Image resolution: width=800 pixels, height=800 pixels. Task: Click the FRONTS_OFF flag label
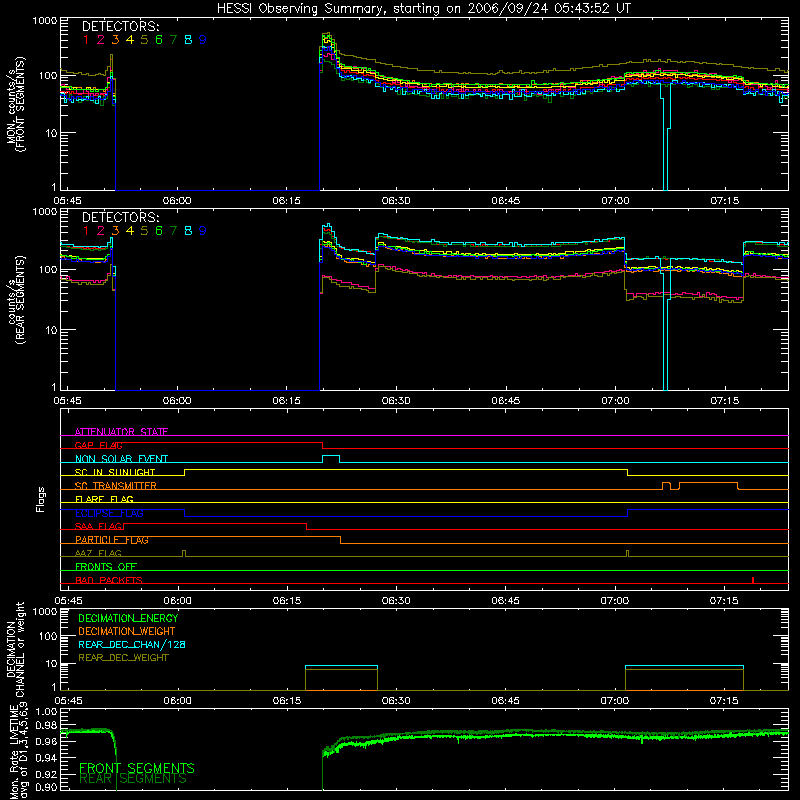[x=106, y=566]
